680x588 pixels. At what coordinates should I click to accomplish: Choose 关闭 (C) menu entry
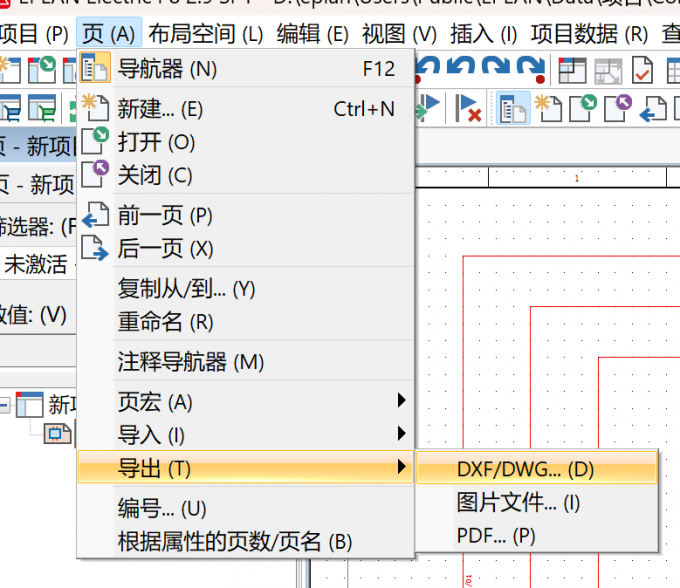[245, 175]
